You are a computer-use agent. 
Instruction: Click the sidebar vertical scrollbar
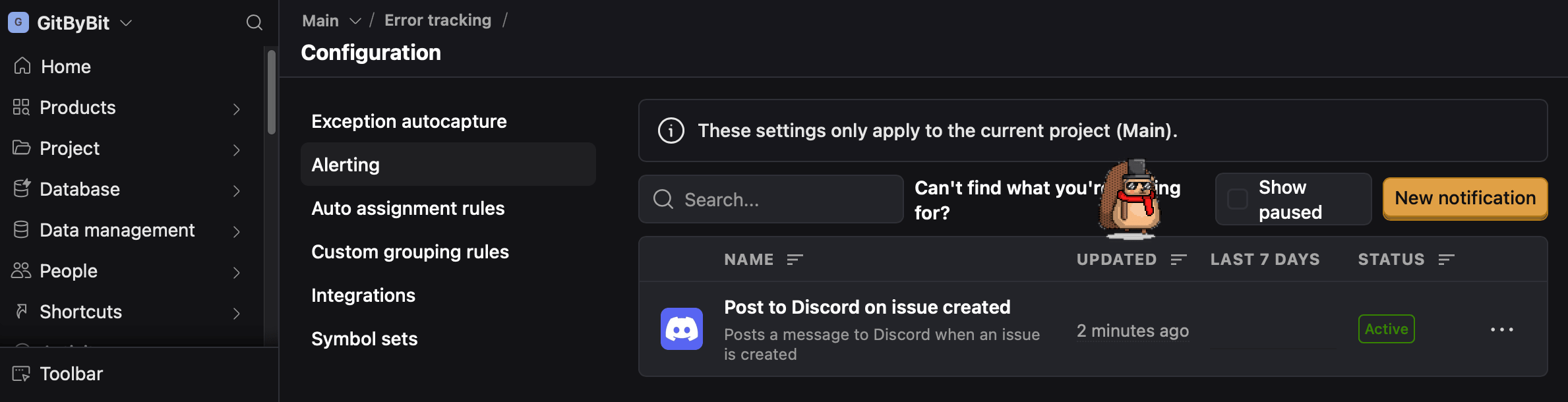pyautogui.click(x=271, y=92)
